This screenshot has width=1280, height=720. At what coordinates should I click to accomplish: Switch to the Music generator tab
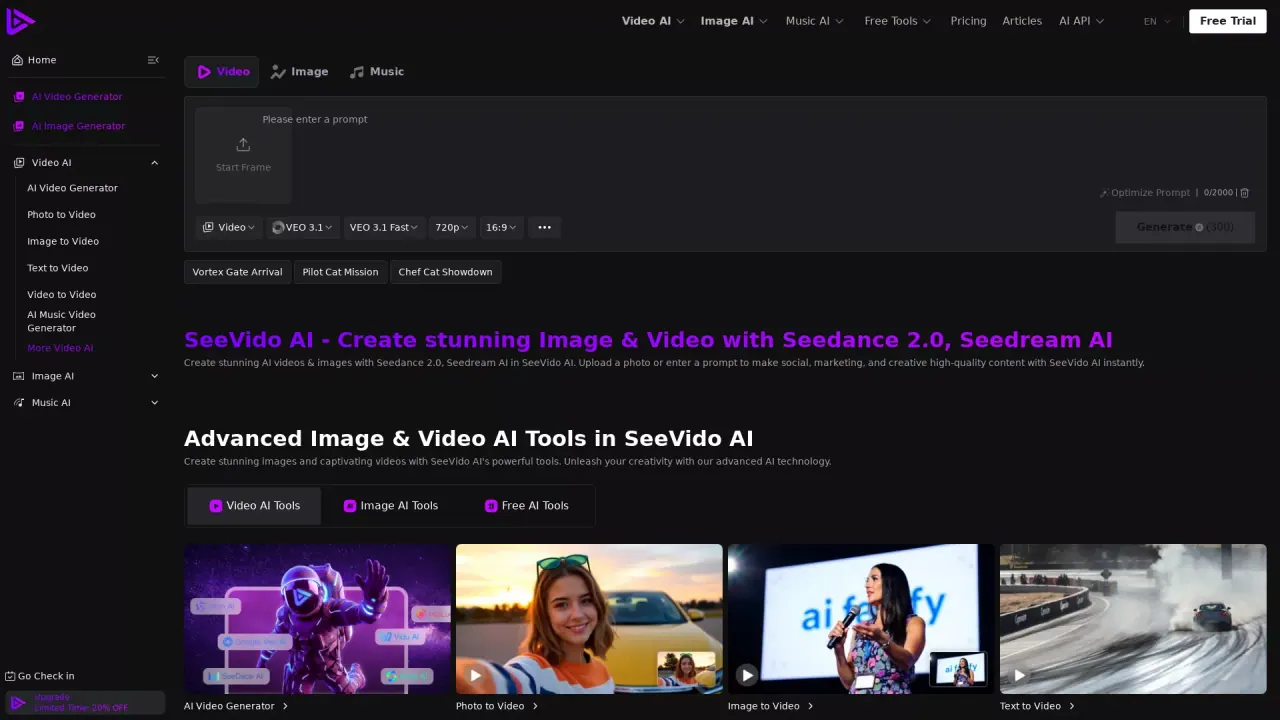377,72
